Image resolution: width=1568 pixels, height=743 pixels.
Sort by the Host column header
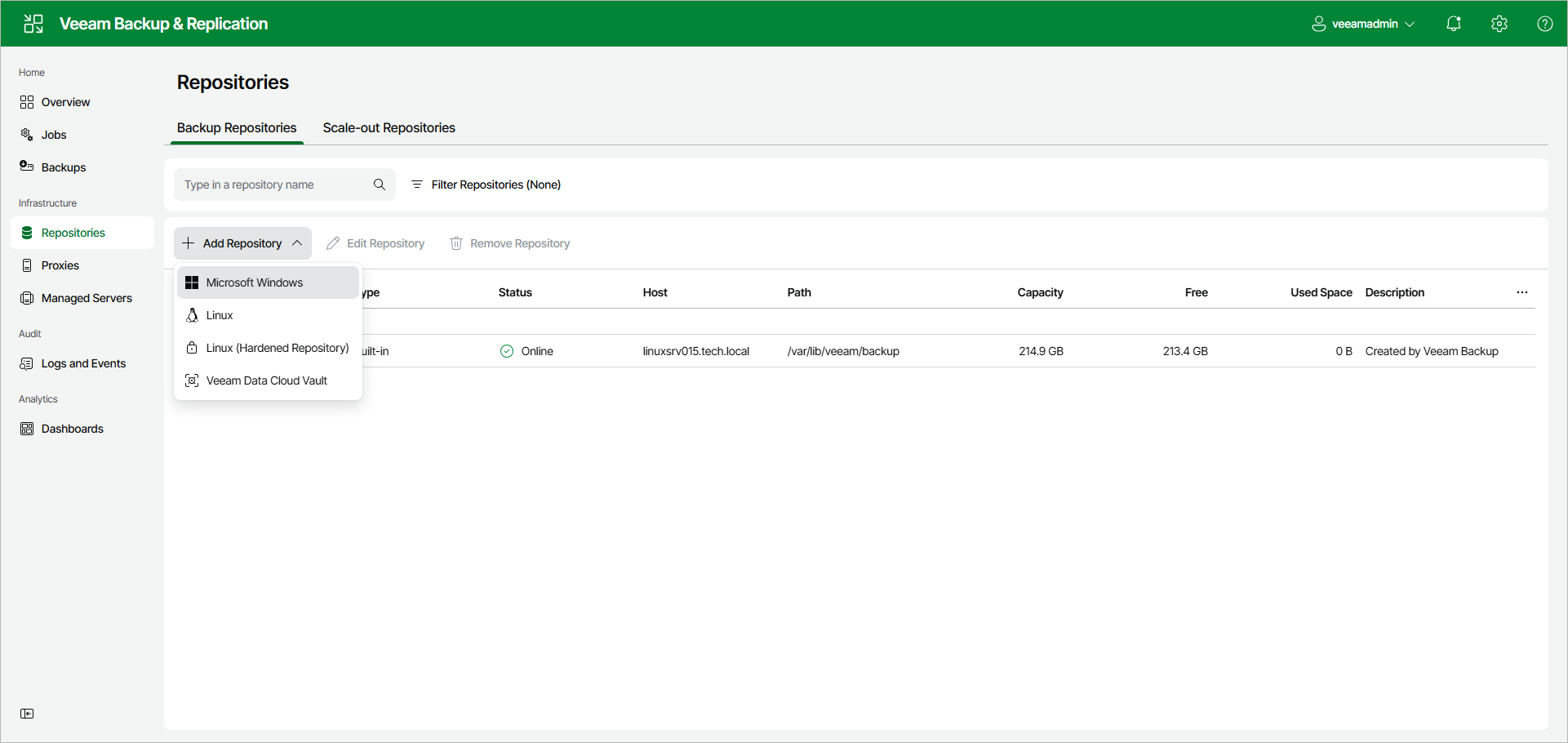[655, 292]
